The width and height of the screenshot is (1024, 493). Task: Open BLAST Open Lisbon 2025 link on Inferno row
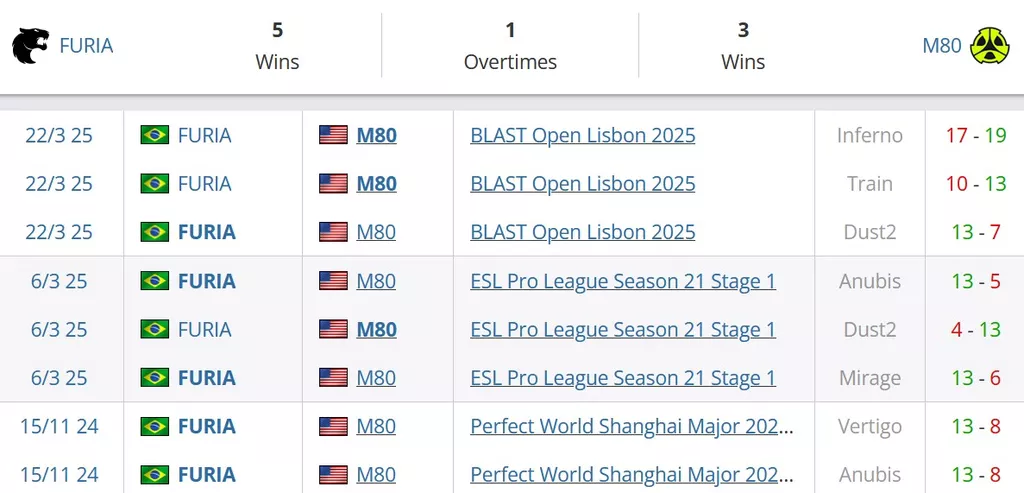coord(583,135)
